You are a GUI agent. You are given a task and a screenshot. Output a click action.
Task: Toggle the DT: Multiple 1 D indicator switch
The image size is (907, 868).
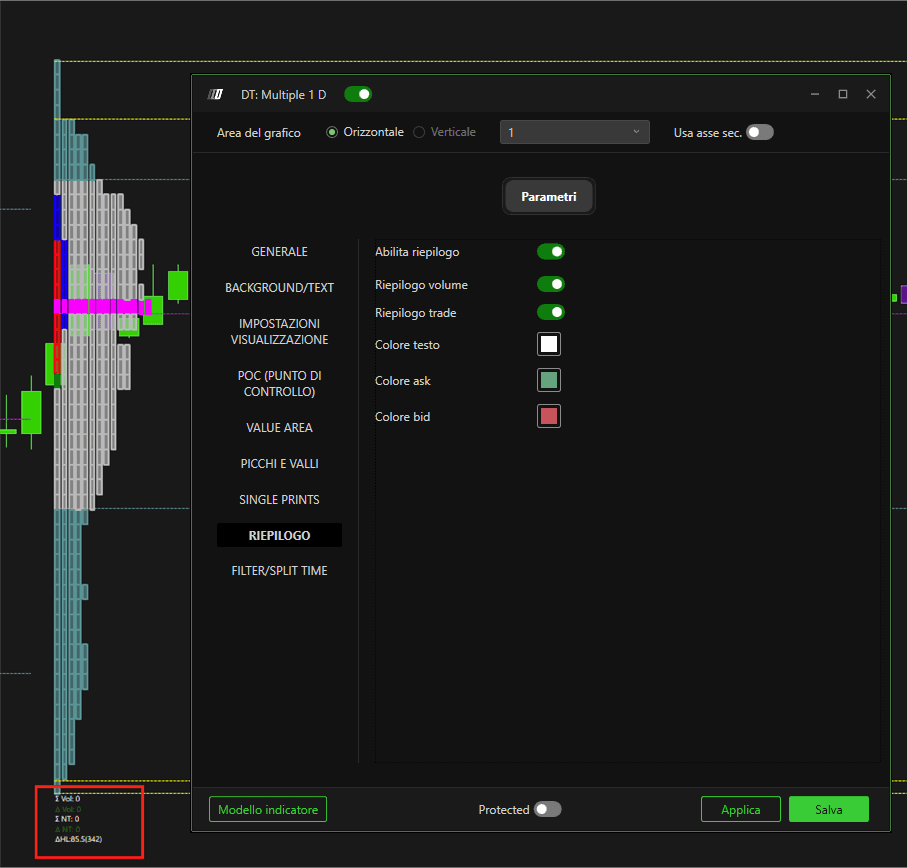pyautogui.click(x=358, y=94)
